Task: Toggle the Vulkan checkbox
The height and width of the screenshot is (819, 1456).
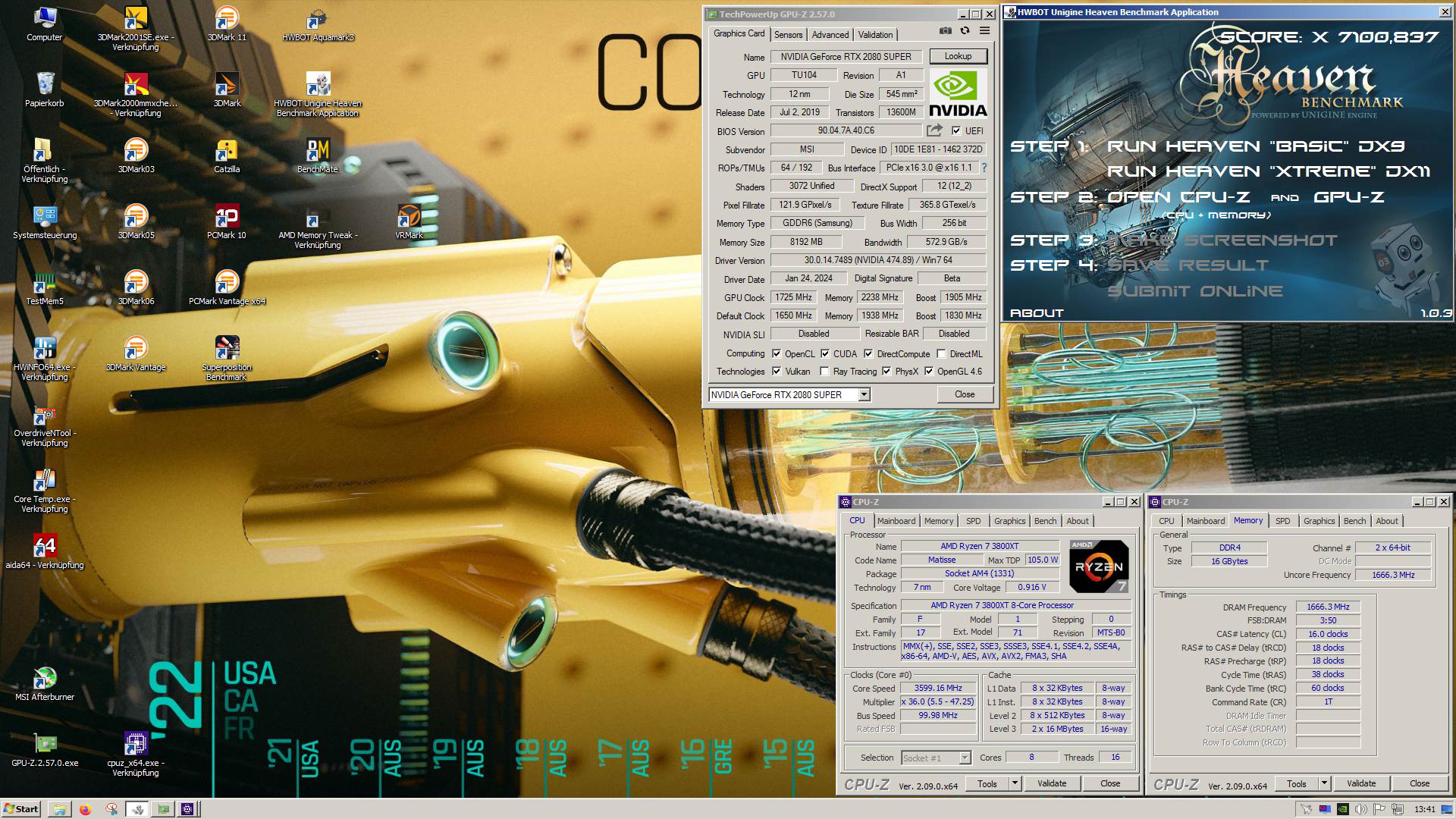Action: 777,371
